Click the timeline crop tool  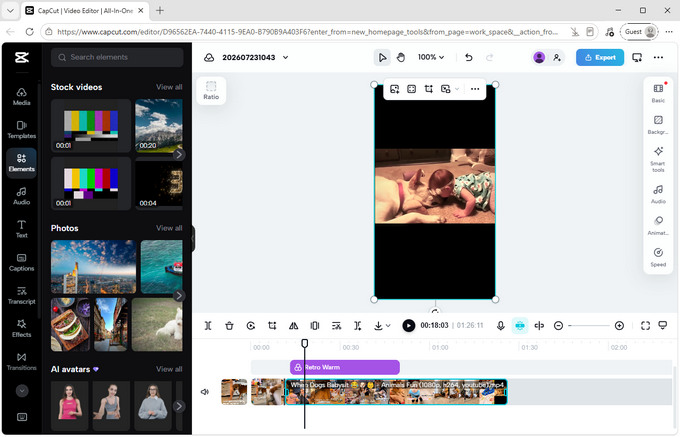tap(272, 326)
